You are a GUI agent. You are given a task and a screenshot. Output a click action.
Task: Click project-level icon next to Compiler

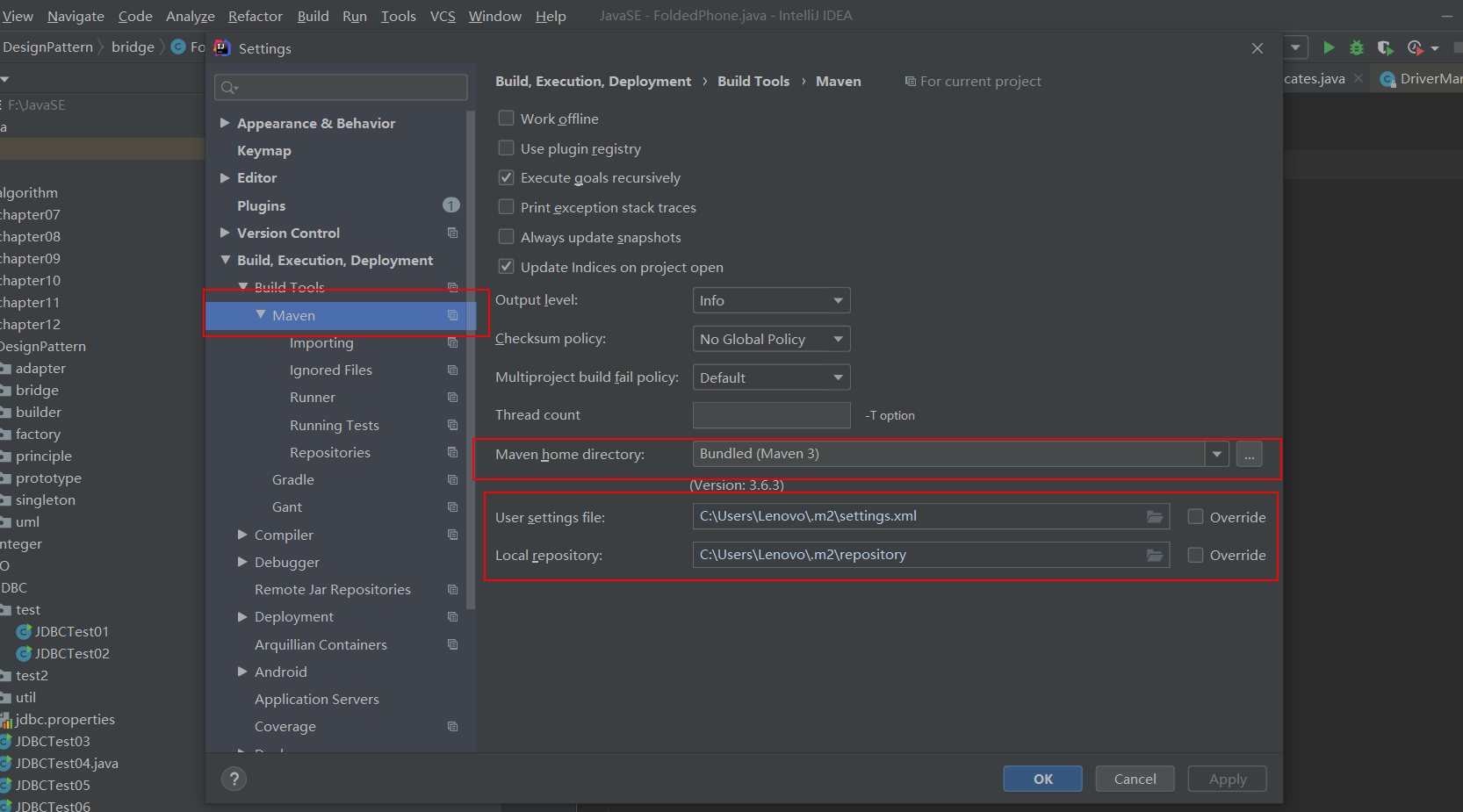pyautogui.click(x=452, y=535)
